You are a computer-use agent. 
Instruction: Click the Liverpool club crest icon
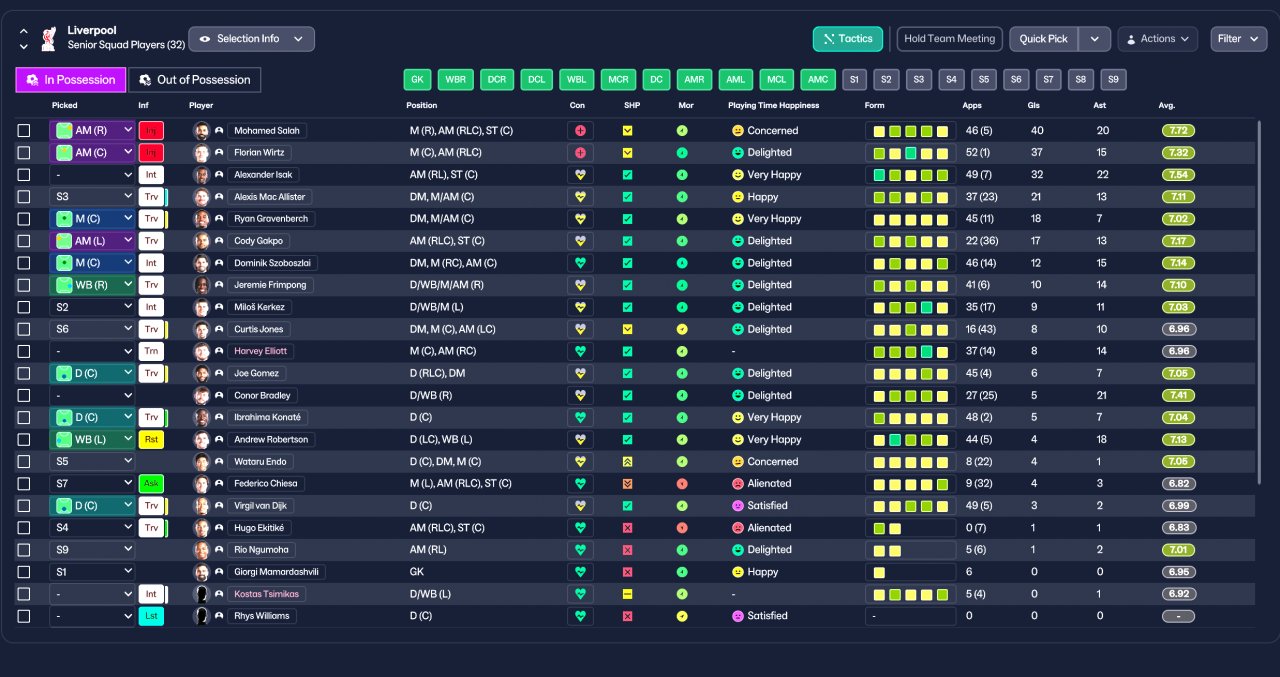coord(48,39)
